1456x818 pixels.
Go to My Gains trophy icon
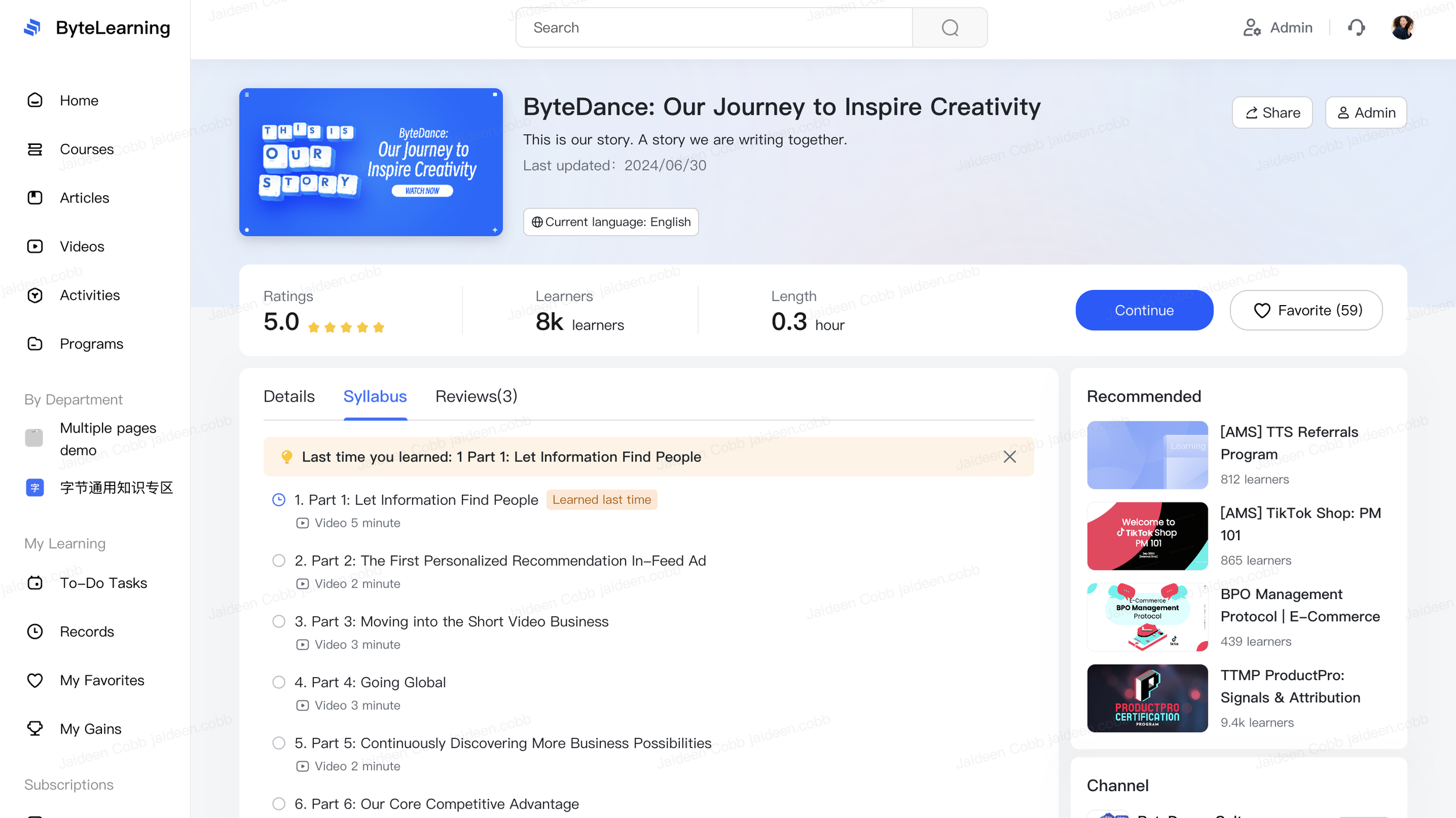coord(35,728)
